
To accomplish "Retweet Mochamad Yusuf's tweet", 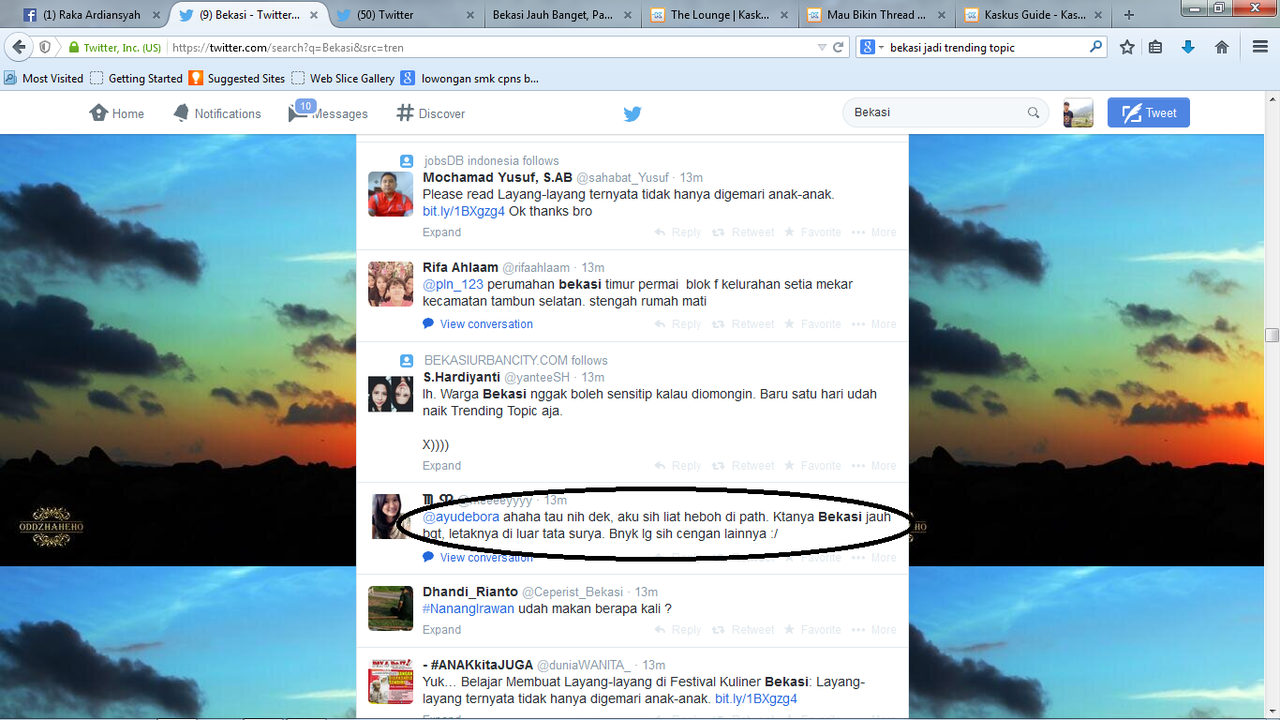I will [x=743, y=232].
